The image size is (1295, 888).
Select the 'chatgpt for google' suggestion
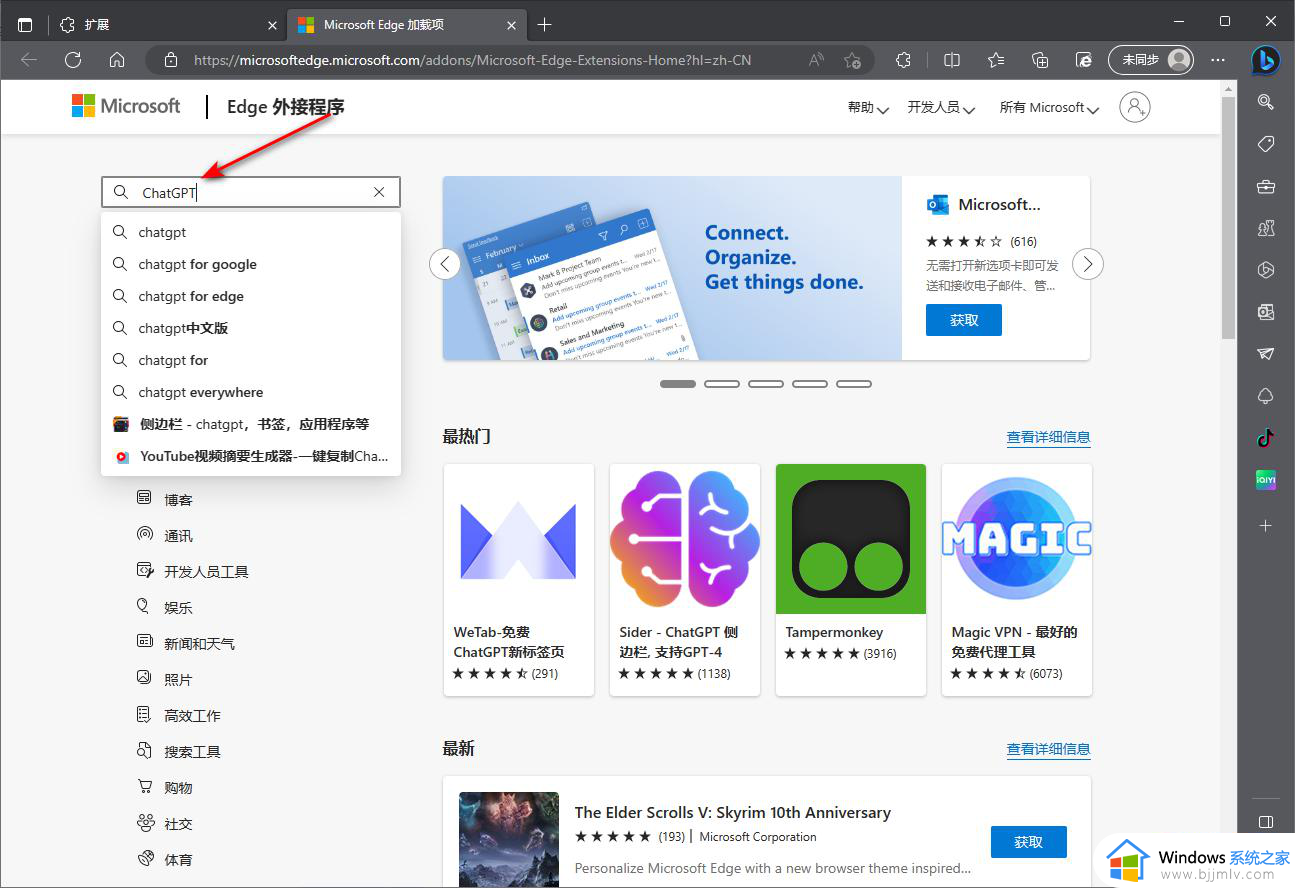tap(251, 264)
